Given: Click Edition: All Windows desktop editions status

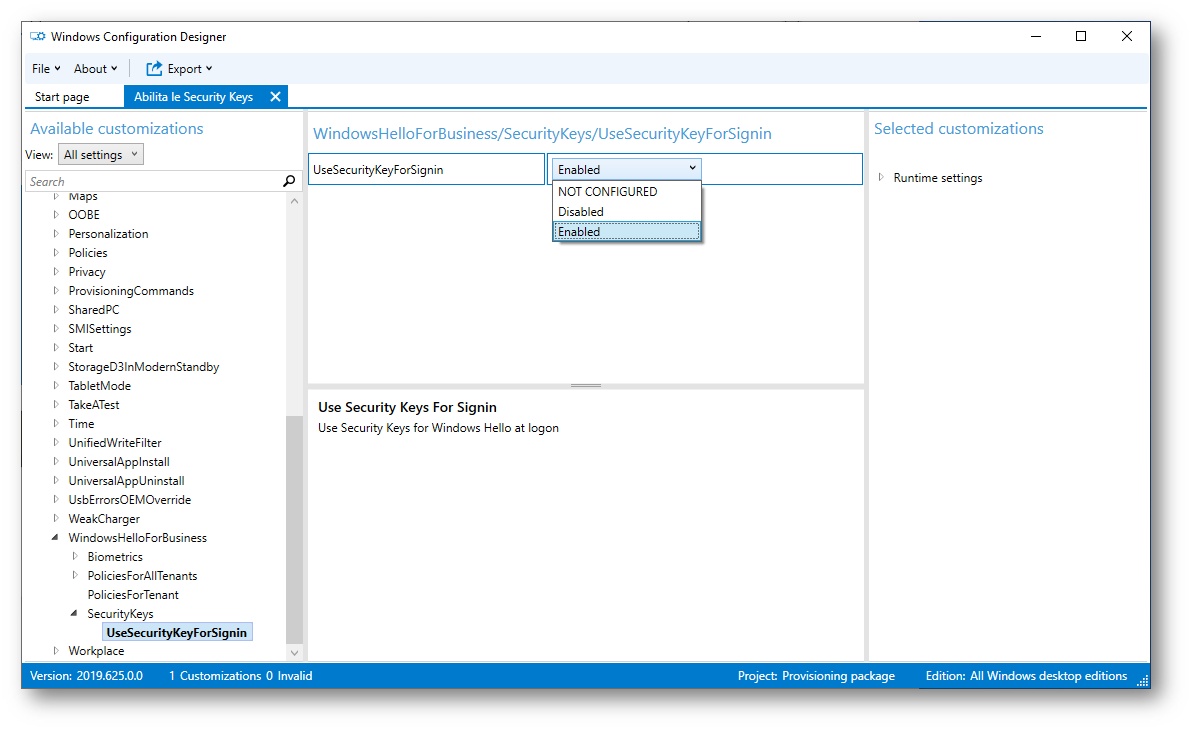Looking at the screenshot, I should [x=1026, y=675].
